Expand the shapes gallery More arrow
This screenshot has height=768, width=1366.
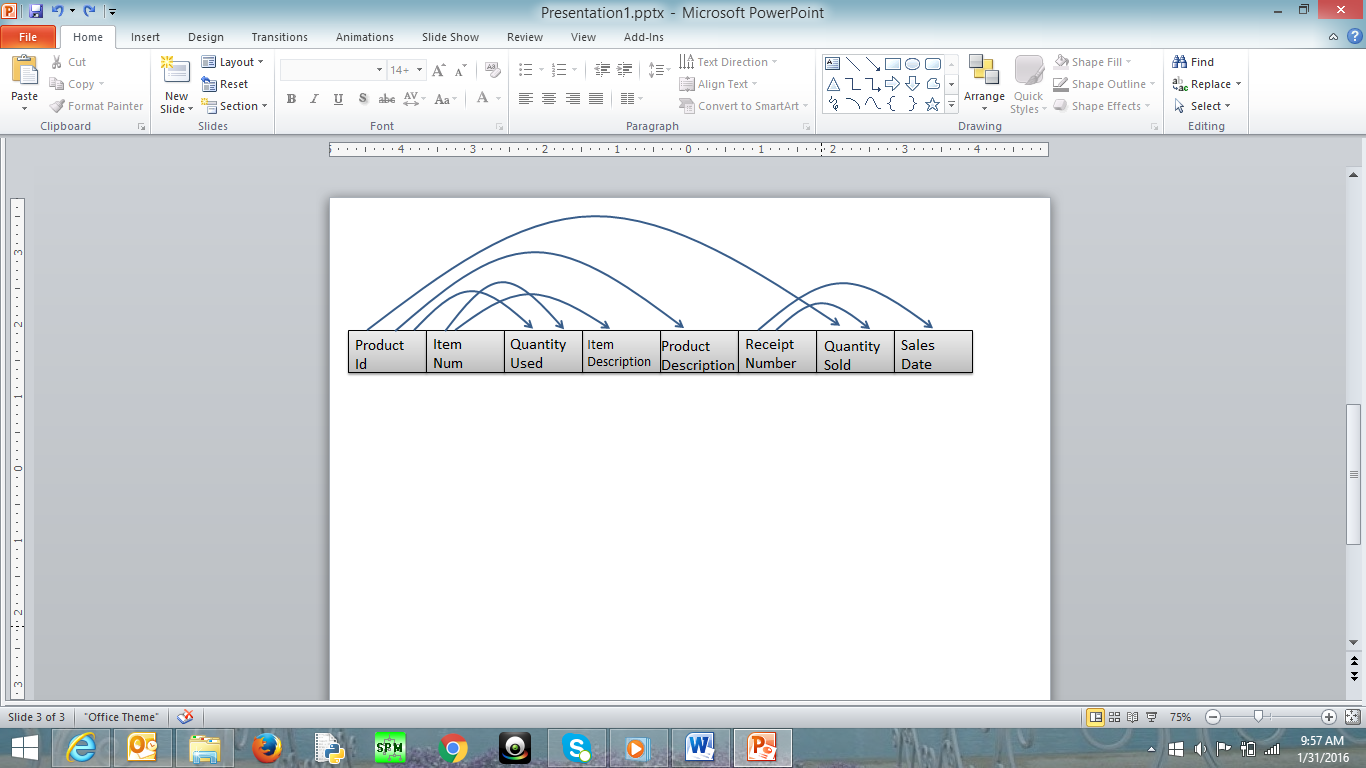(x=952, y=104)
